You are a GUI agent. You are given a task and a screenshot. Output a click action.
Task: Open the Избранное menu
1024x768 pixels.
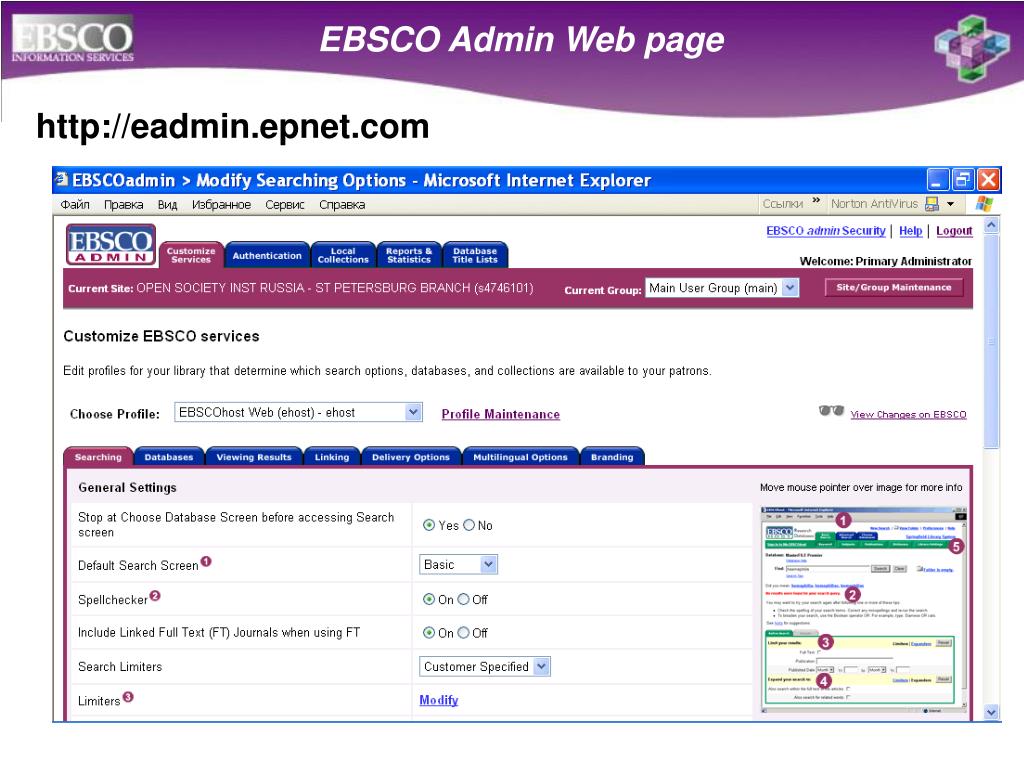221,204
